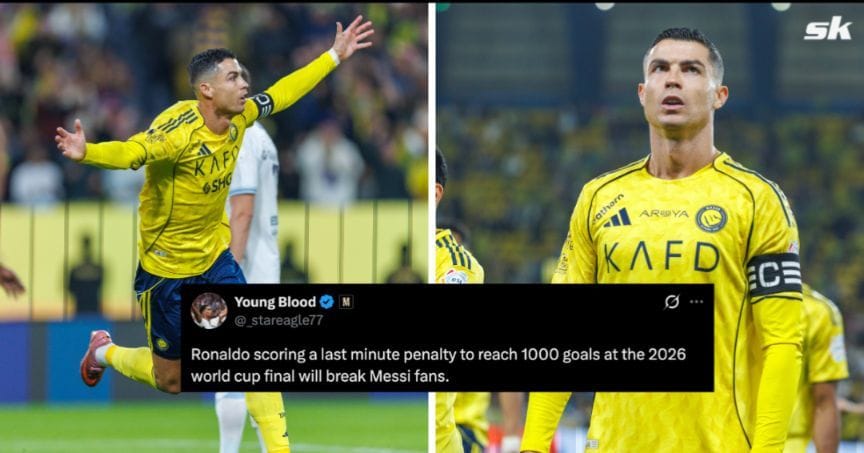Open Young Blood's round profile avatar
Image resolution: width=864 pixels, height=453 pixels.
209,311
